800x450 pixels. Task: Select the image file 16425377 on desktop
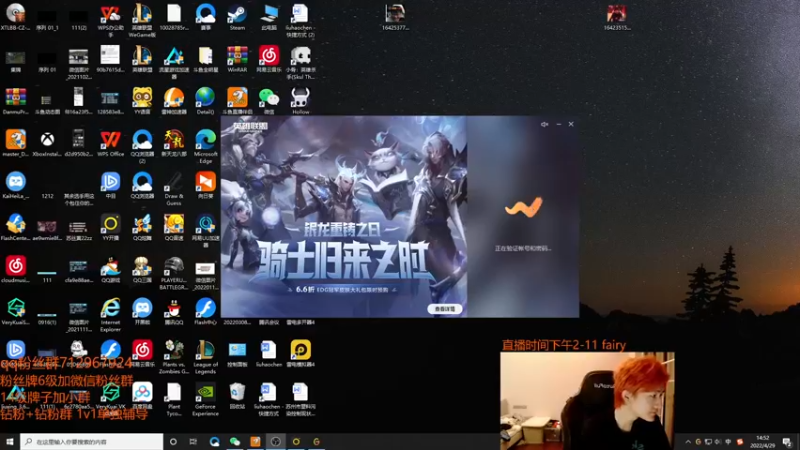click(x=395, y=17)
